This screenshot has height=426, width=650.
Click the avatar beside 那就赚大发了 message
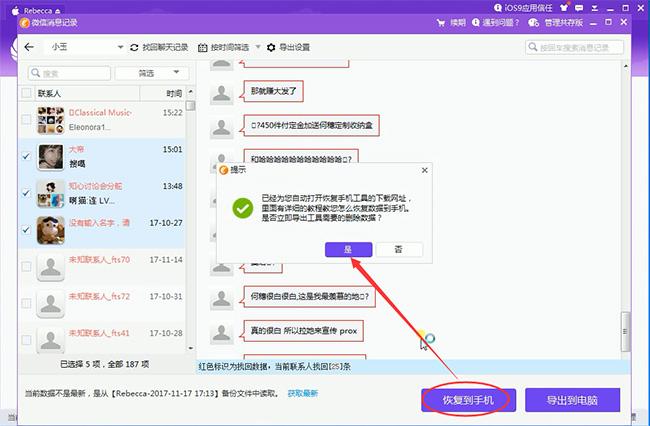[221, 94]
